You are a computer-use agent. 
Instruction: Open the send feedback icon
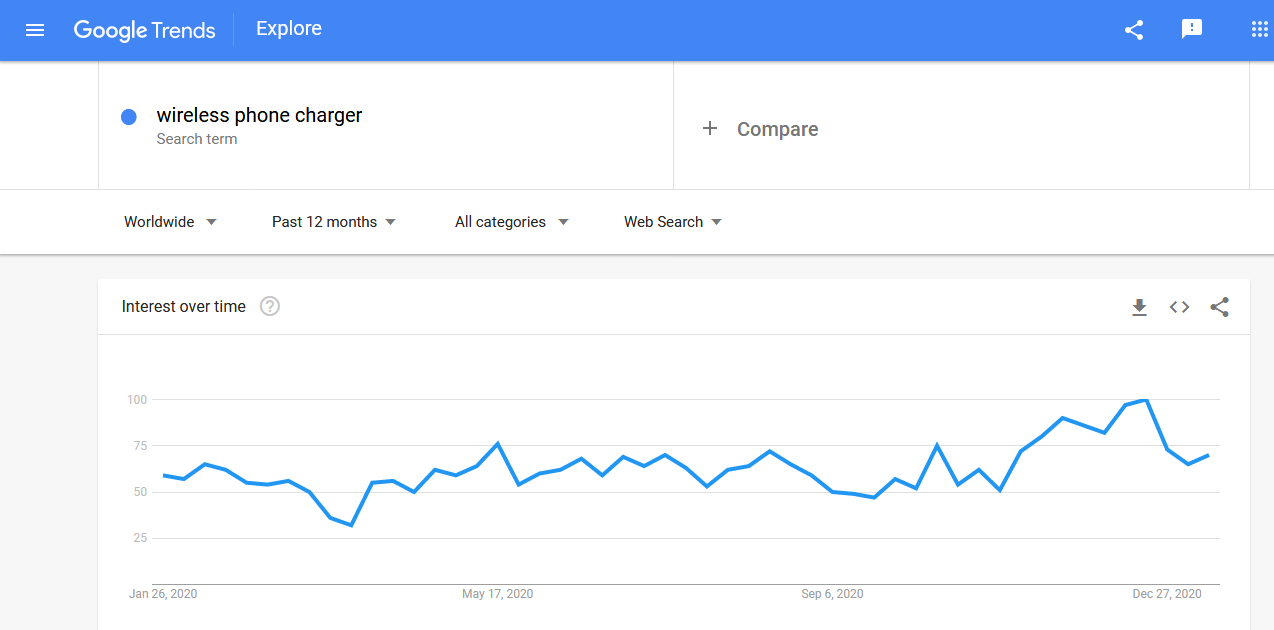[1192, 29]
